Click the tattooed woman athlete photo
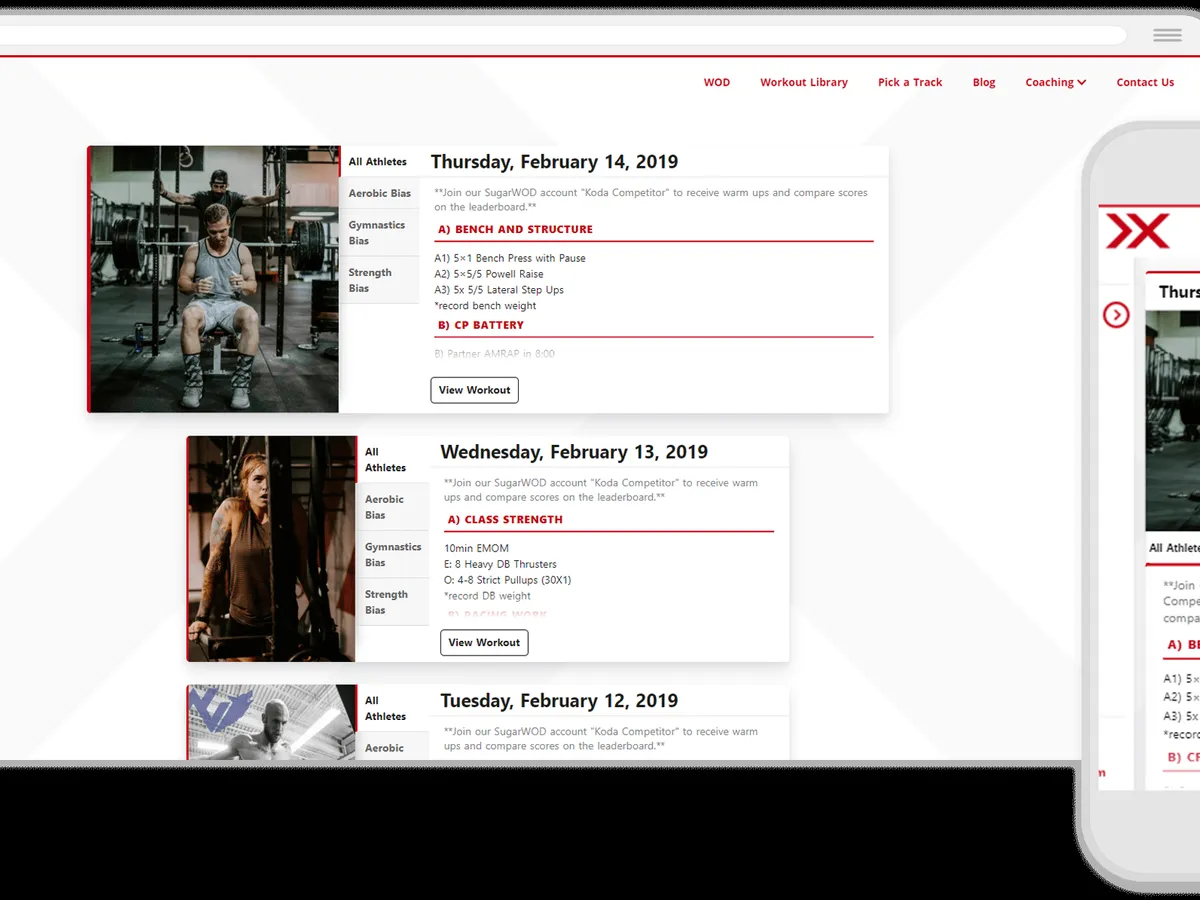The image size is (1200, 900). click(272, 549)
